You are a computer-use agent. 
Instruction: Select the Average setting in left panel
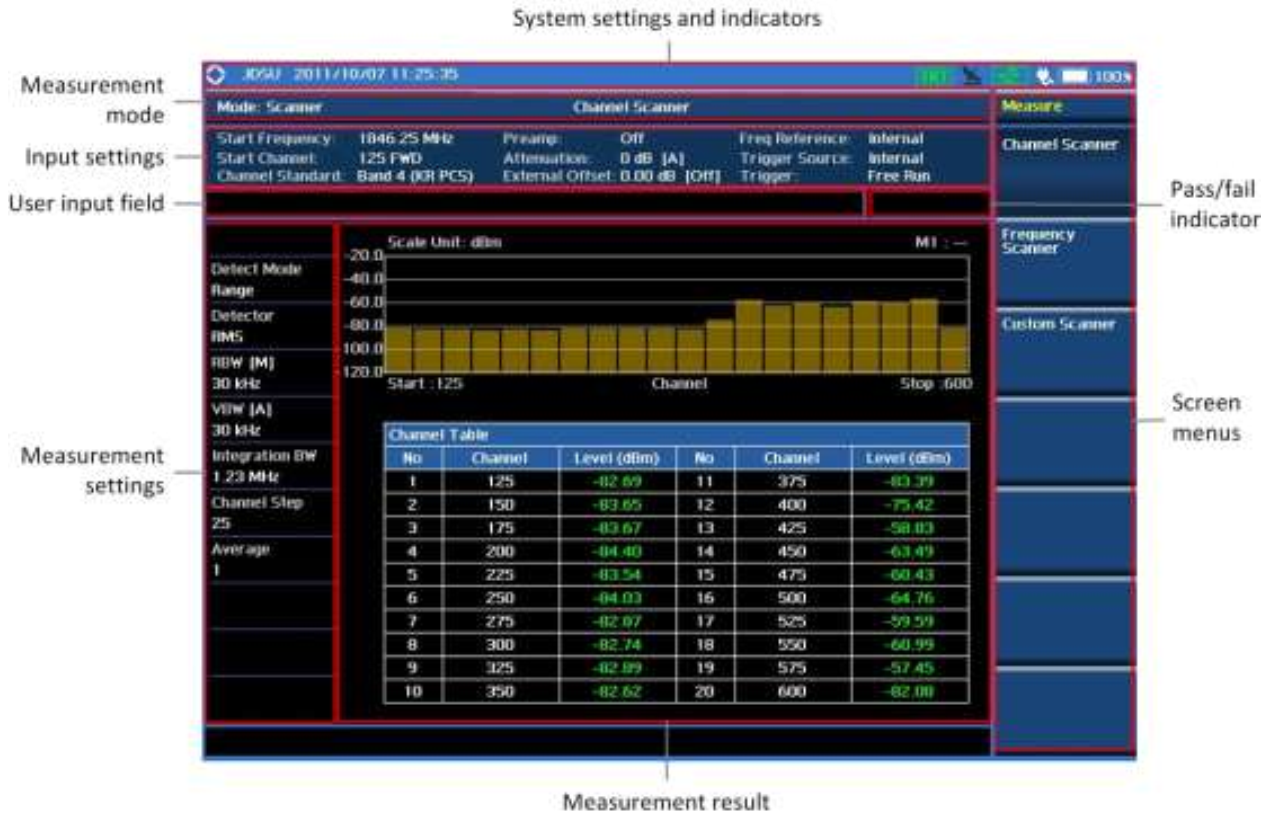[x=267, y=558]
